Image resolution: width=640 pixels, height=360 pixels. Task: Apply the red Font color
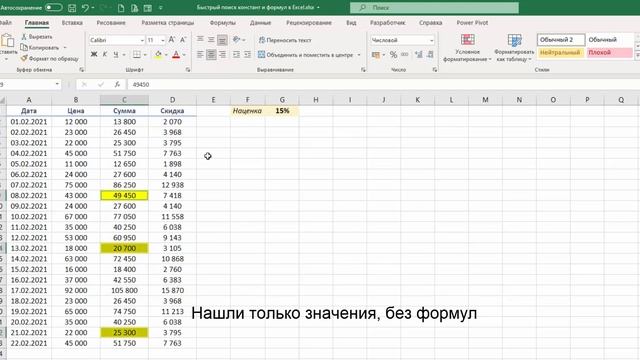click(x=176, y=54)
